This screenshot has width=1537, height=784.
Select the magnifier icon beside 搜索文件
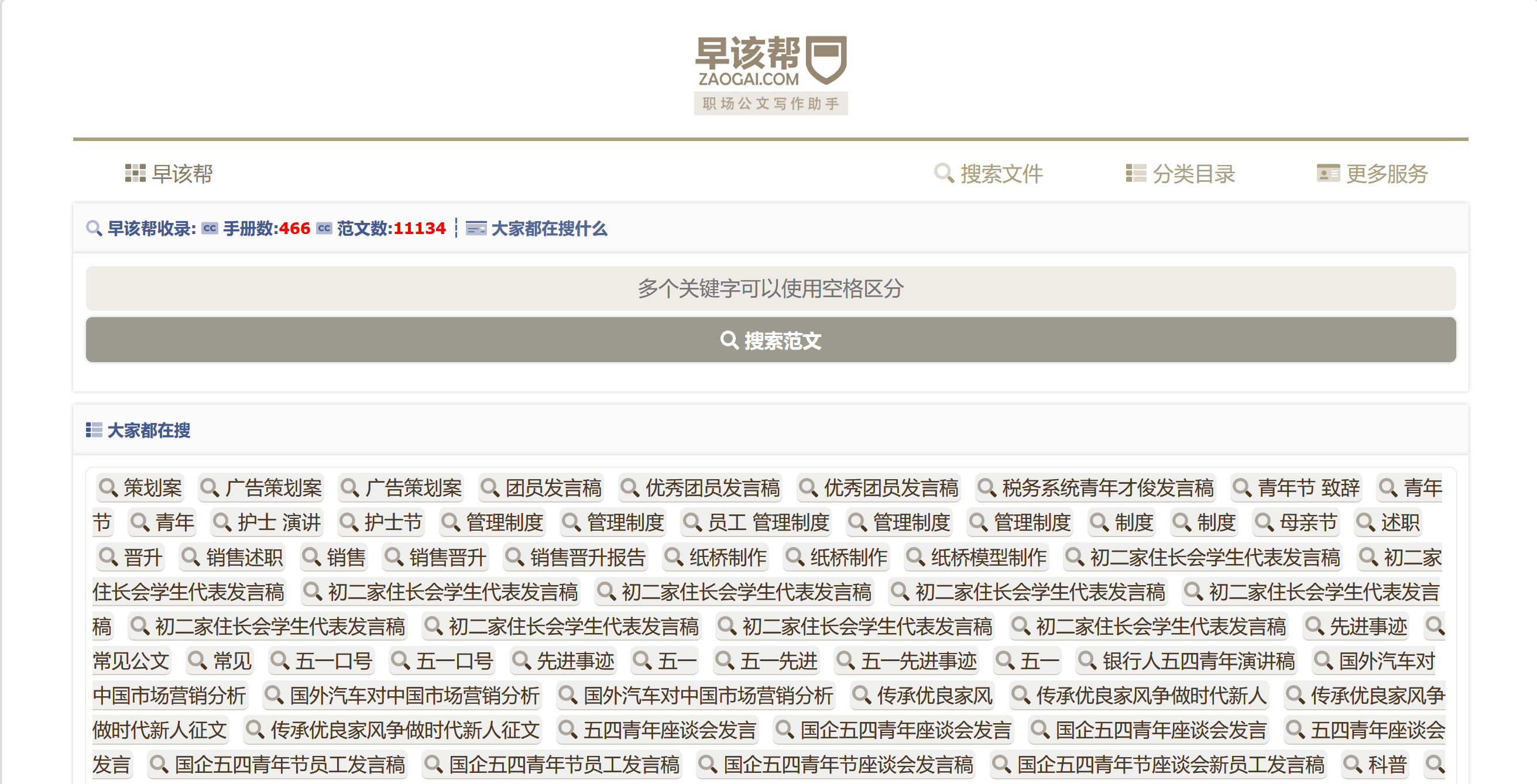(x=944, y=174)
